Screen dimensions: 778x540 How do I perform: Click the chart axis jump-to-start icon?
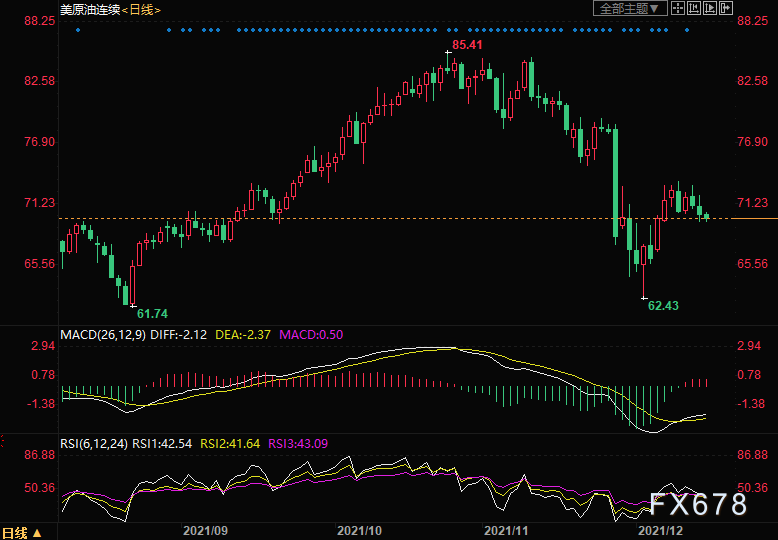click(694, 8)
